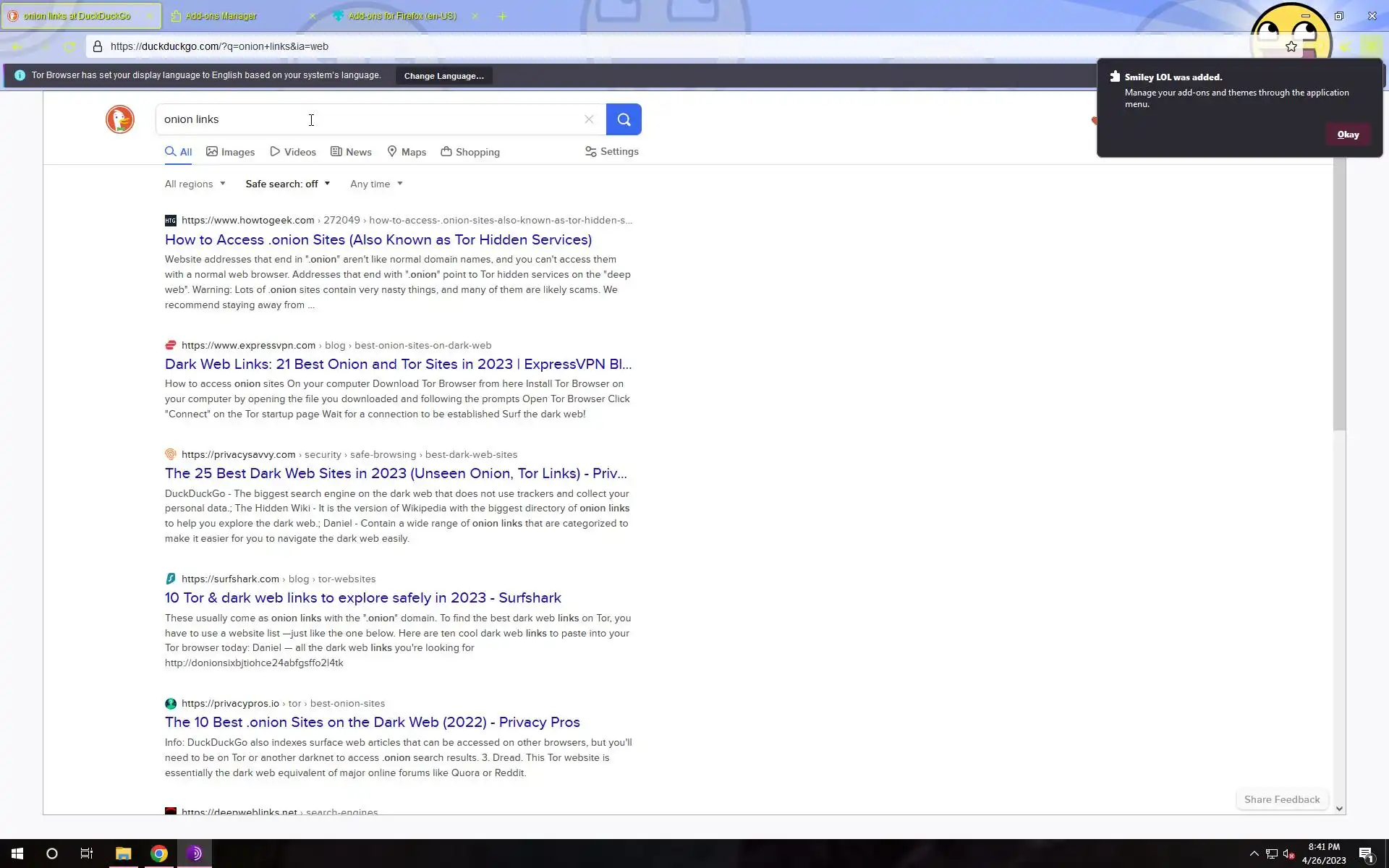The width and height of the screenshot is (1389, 868).
Task: Switch to the Images search tab
Action: coord(231,152)
